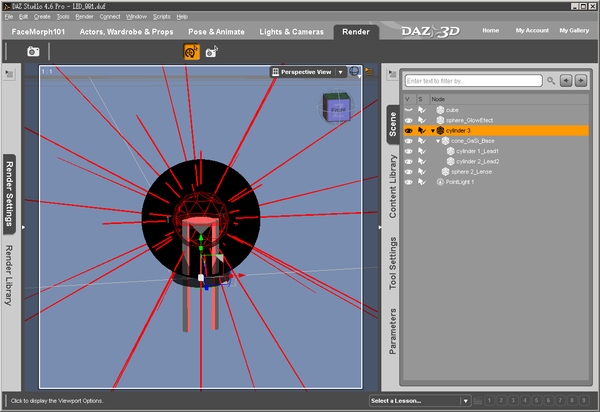Click the cube node mesh icon
The width and height of the screenshot is (600, 412).
point(440,110)
